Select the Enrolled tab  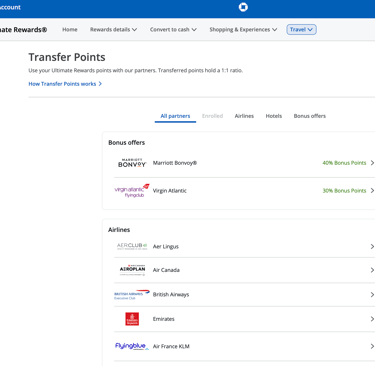pyautogui.click(x=212, y=116)
